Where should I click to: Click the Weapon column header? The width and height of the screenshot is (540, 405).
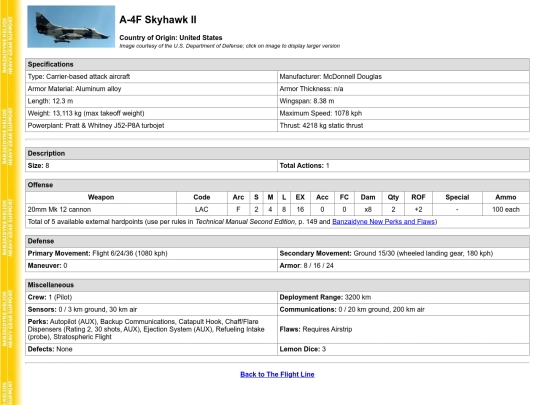[101, 197]
